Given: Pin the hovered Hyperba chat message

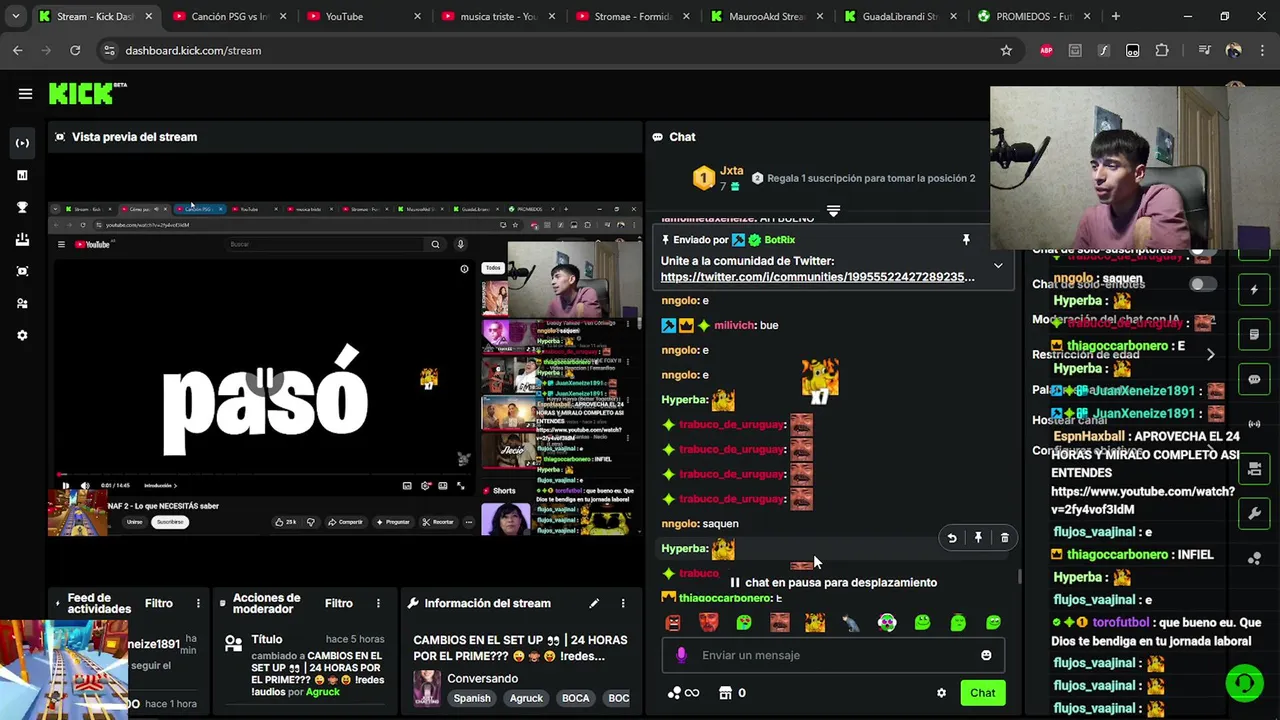Looking at the screenshot, I should point(978,538).
